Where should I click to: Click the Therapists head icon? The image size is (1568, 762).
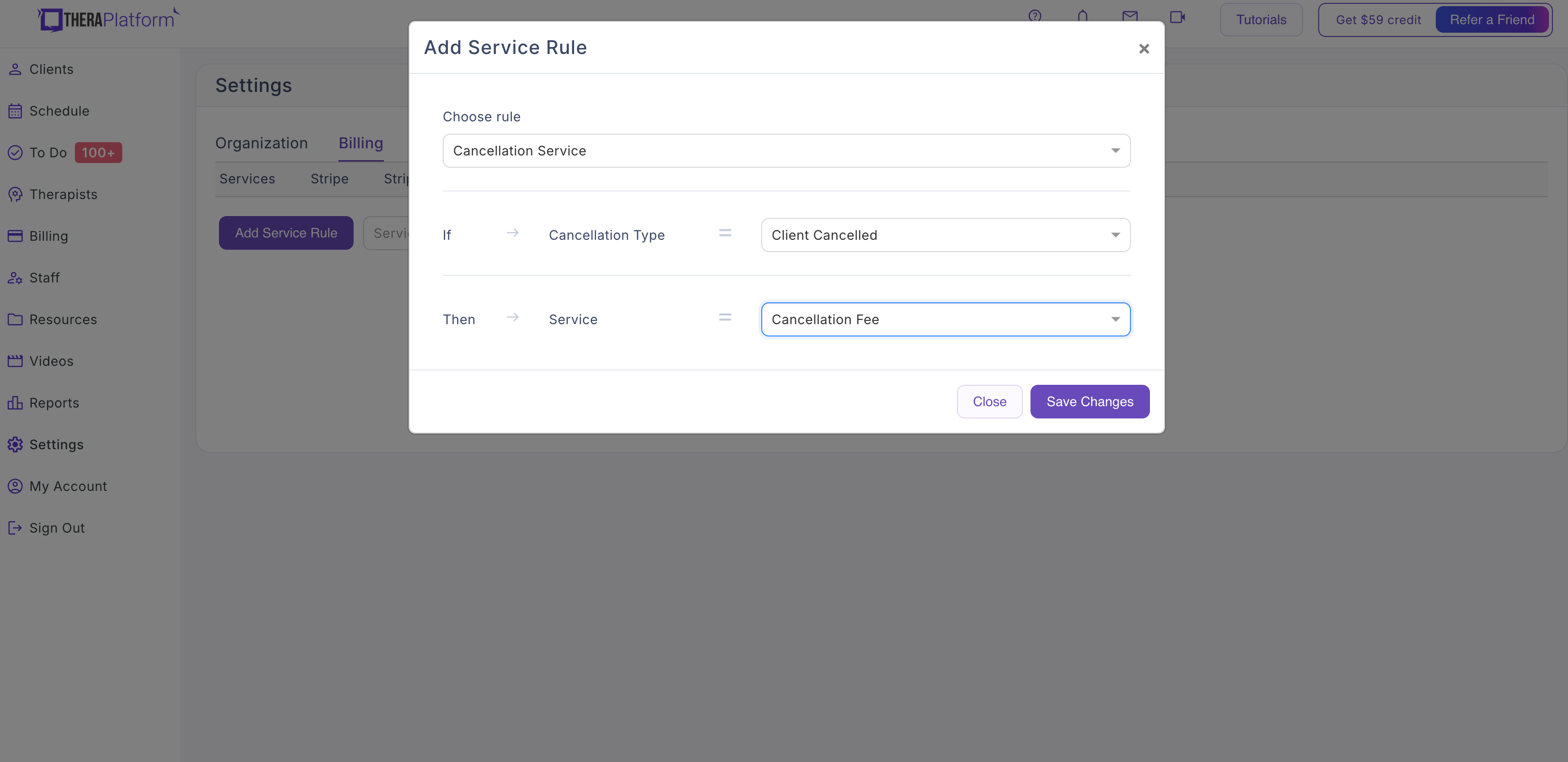[15, 194]
